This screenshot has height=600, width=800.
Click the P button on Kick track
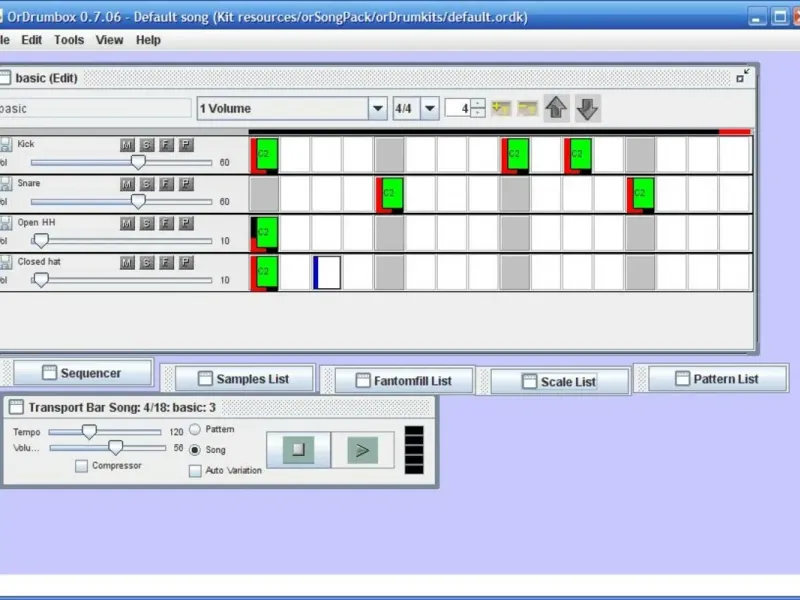coord(186,145)
